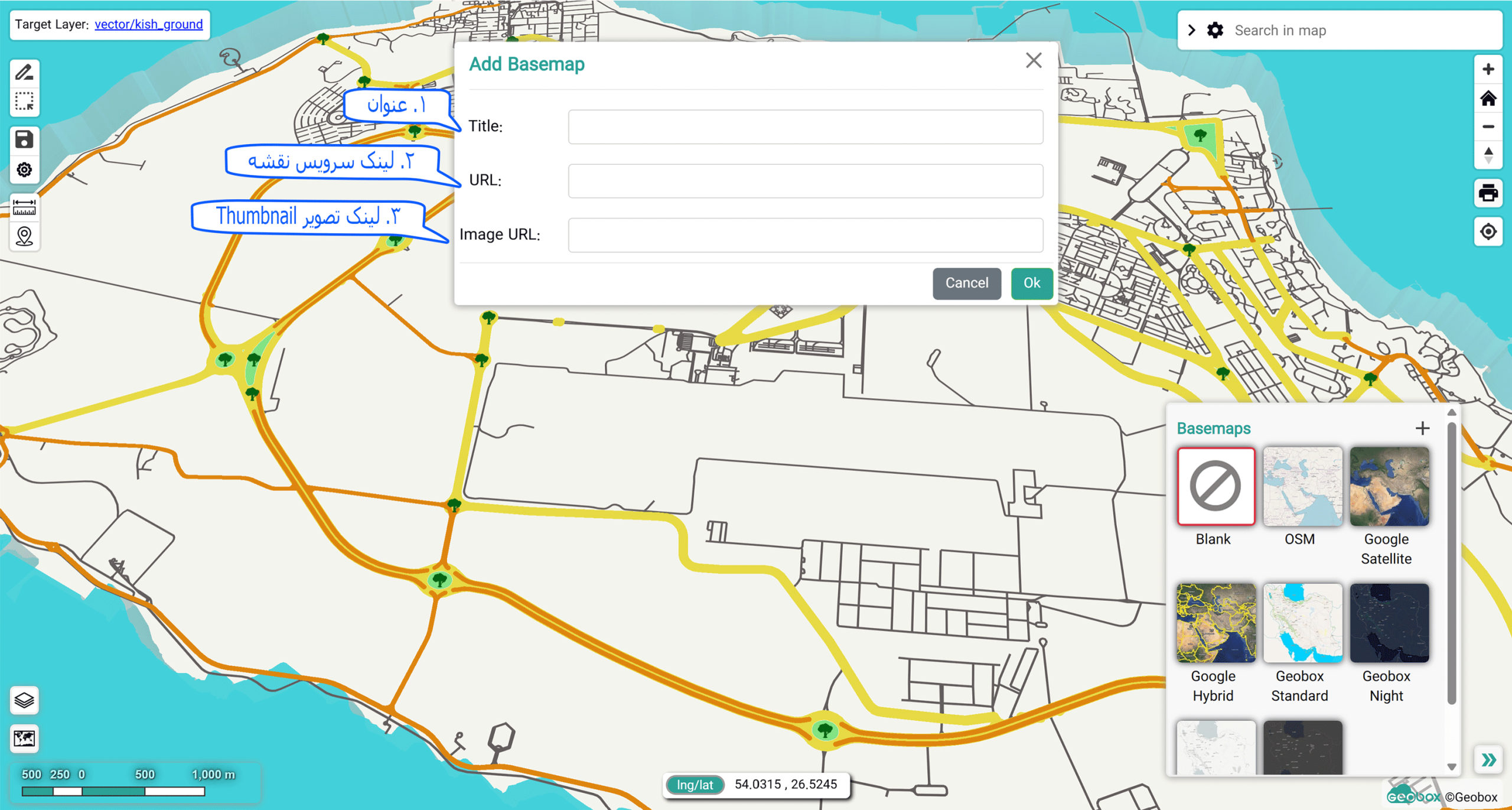Expand the search bar chevron

(1192, 30)
